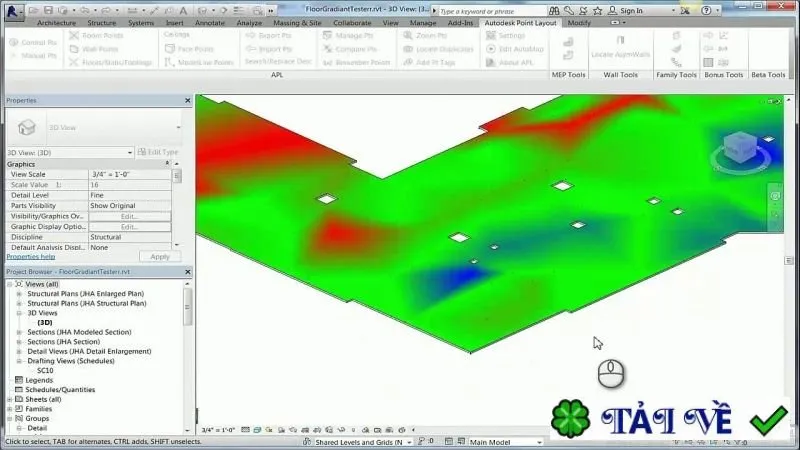The image size is (800, 450).
Task: Expand the Sheets (all) node
Action: coord(10,399)
